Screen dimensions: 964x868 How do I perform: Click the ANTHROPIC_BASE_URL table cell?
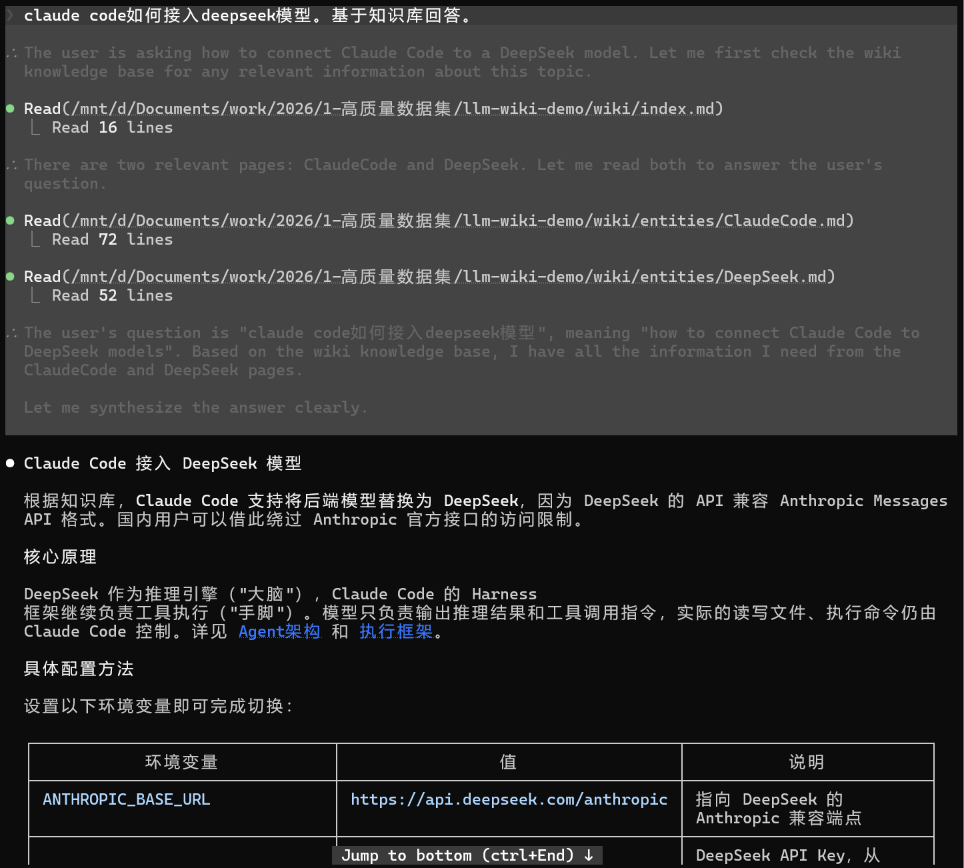click(x=182, y=808)
